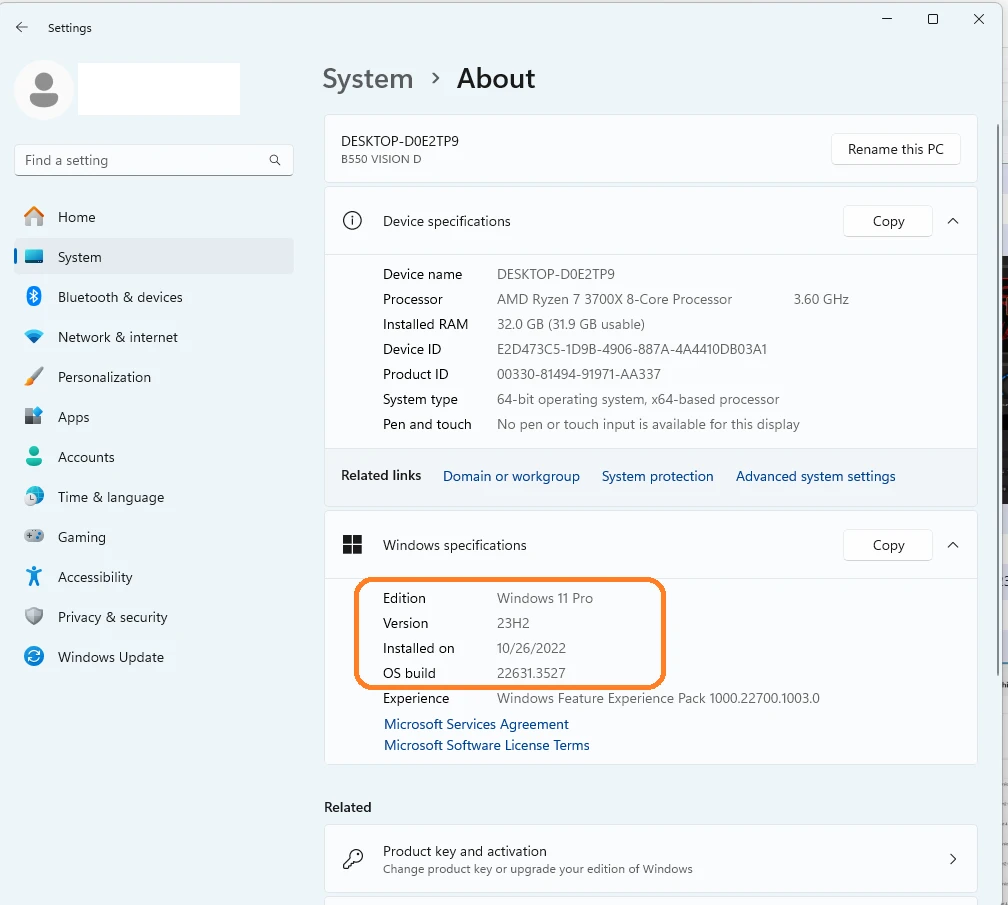Click the Gaming controller icon

pos(34,537)
